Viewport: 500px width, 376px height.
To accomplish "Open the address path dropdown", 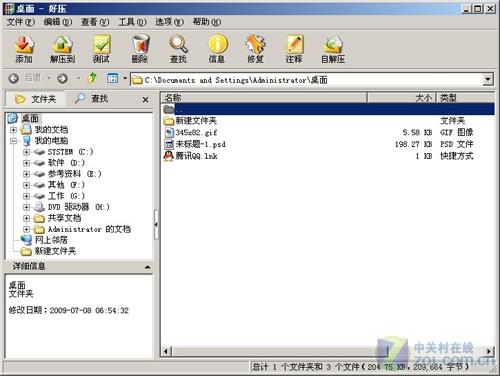I will pos(488,79).
